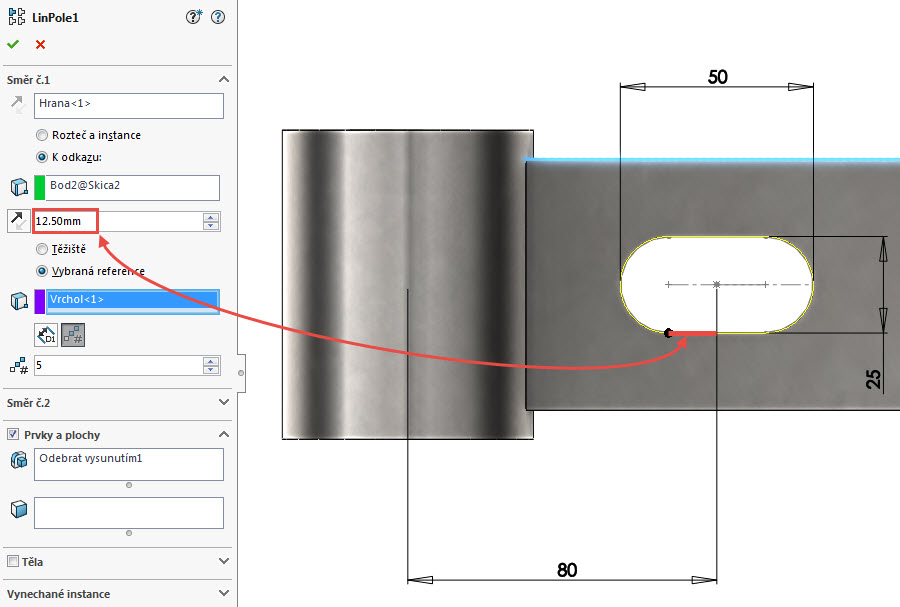Click the features to pattern icon
The width and height of the screenshot is (900, 607).
[x=17, y=461]
